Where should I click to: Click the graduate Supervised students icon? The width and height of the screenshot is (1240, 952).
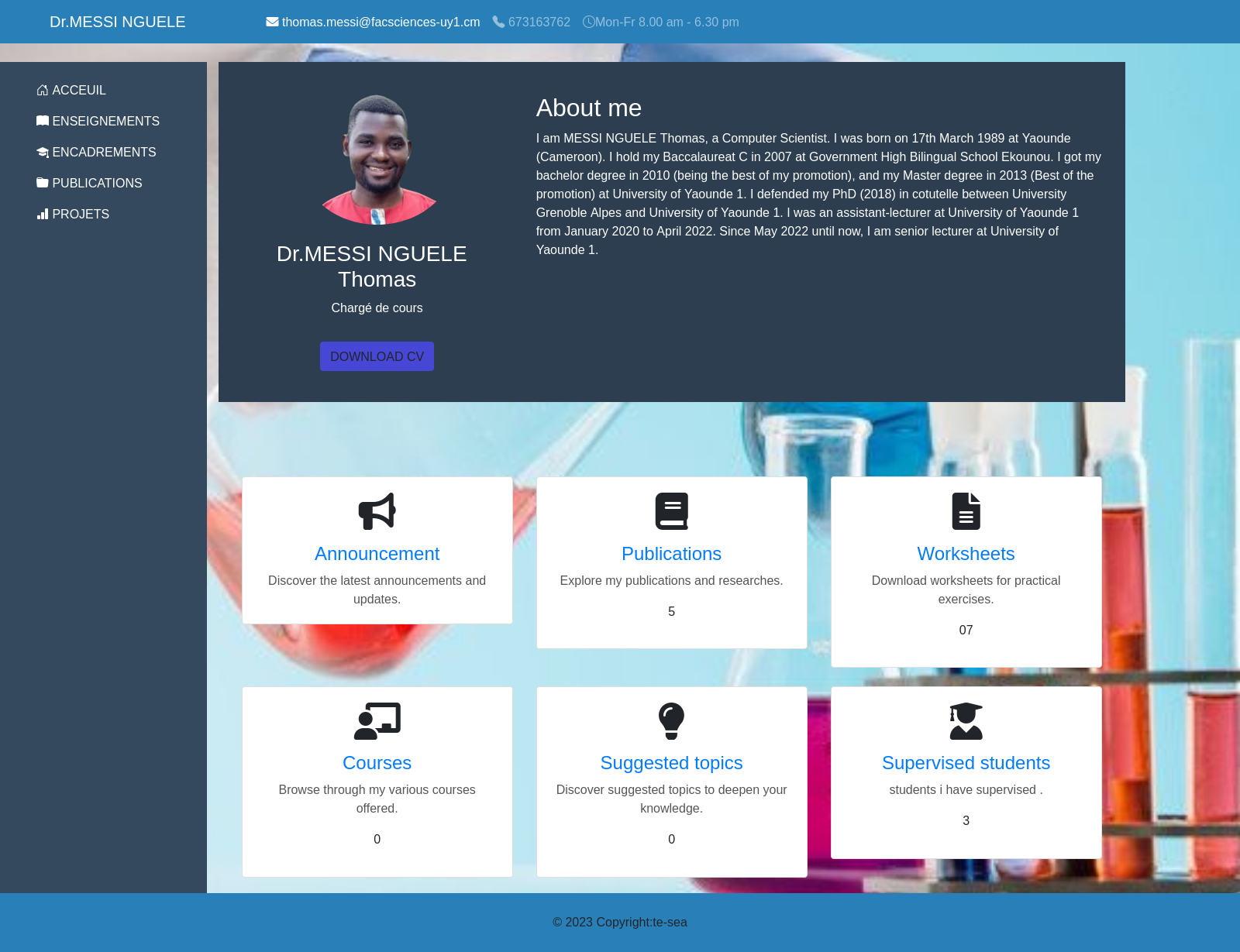click(966, 721)
